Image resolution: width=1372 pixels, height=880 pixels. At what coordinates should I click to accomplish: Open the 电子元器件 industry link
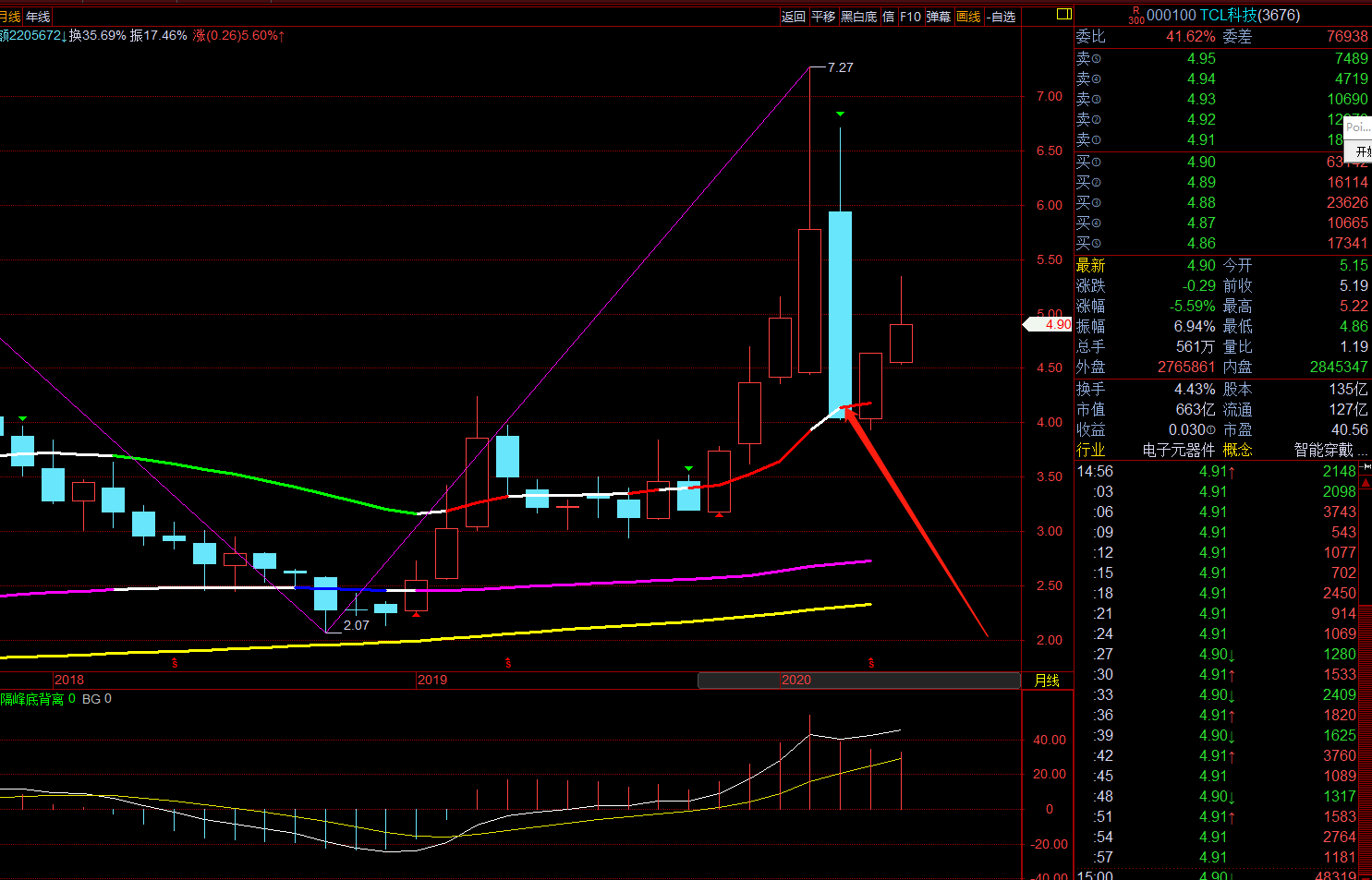[1179, 450]
